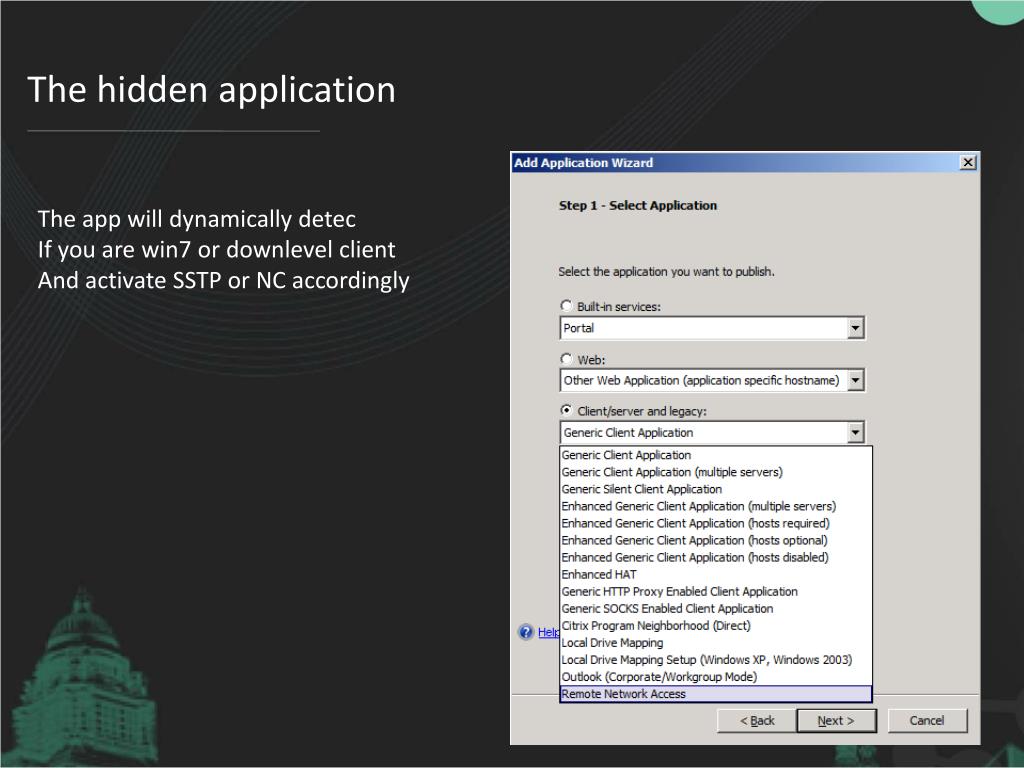Choose Generic Client Application (multiple servers) option
Image resolution: width=1024 pixels, height=768 pixels.
(x=716, y=472)
